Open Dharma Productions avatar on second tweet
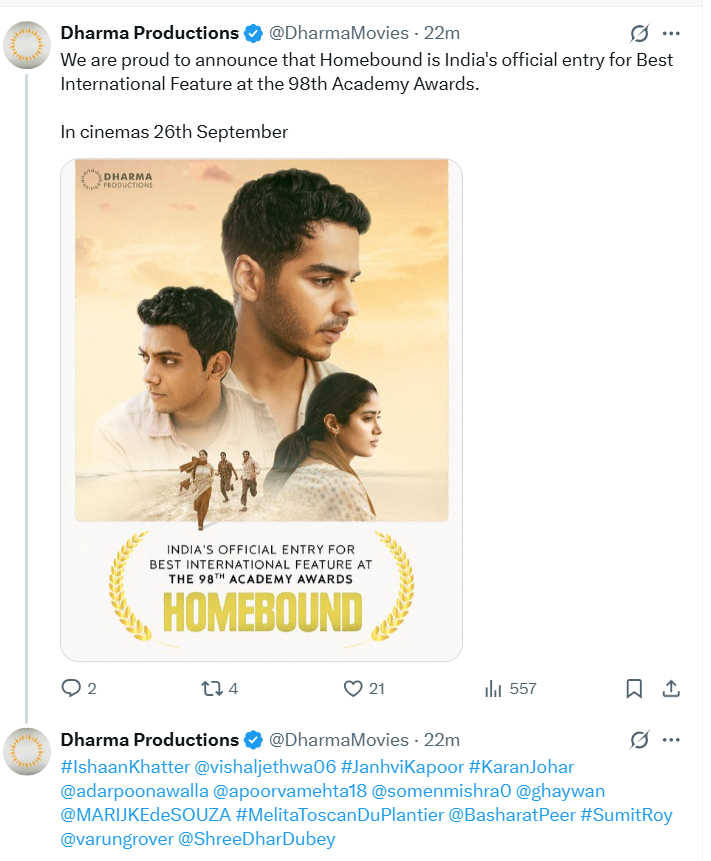 point(29,752)
